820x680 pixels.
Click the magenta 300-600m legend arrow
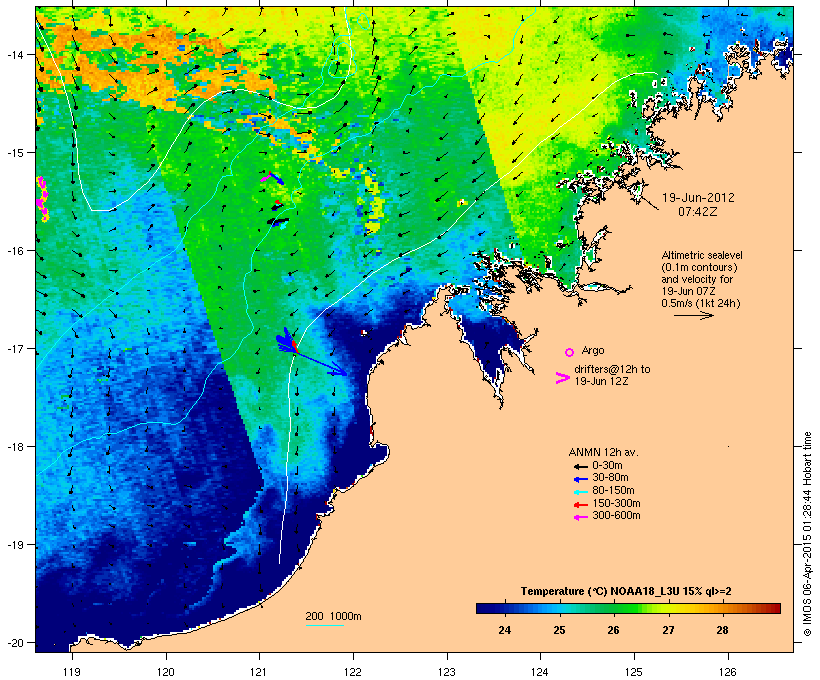tap(581, 517)
